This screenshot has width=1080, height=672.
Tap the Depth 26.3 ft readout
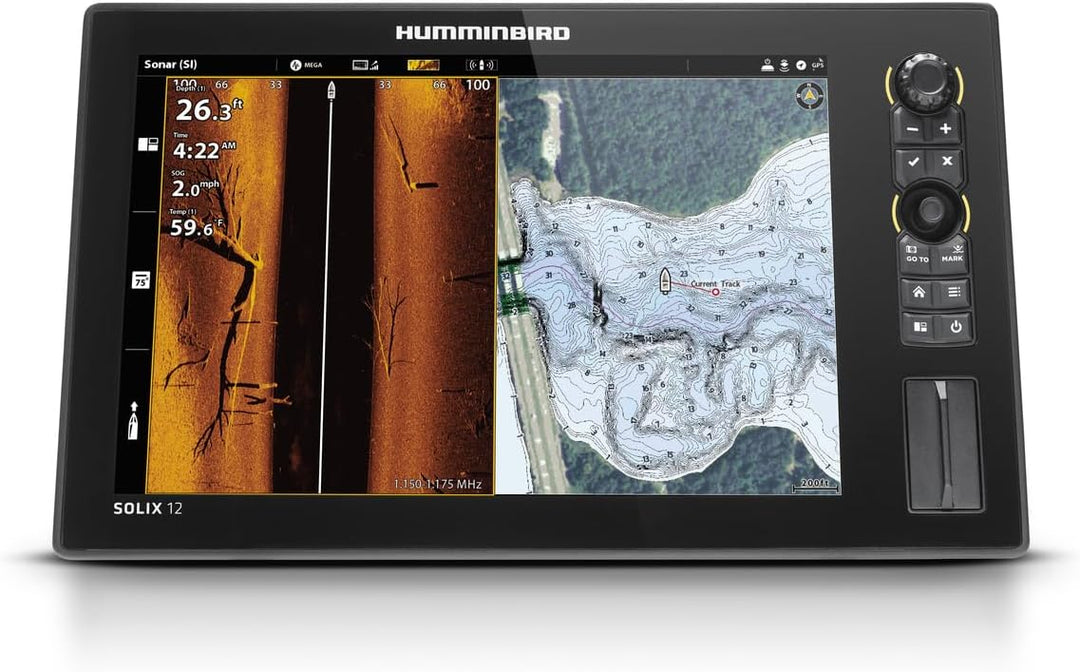click(209, 105)
